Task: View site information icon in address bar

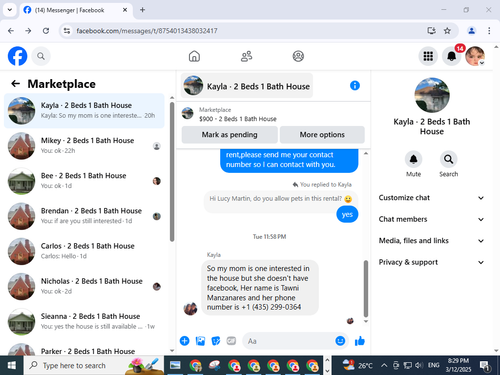Action: (x=67, y=31)
